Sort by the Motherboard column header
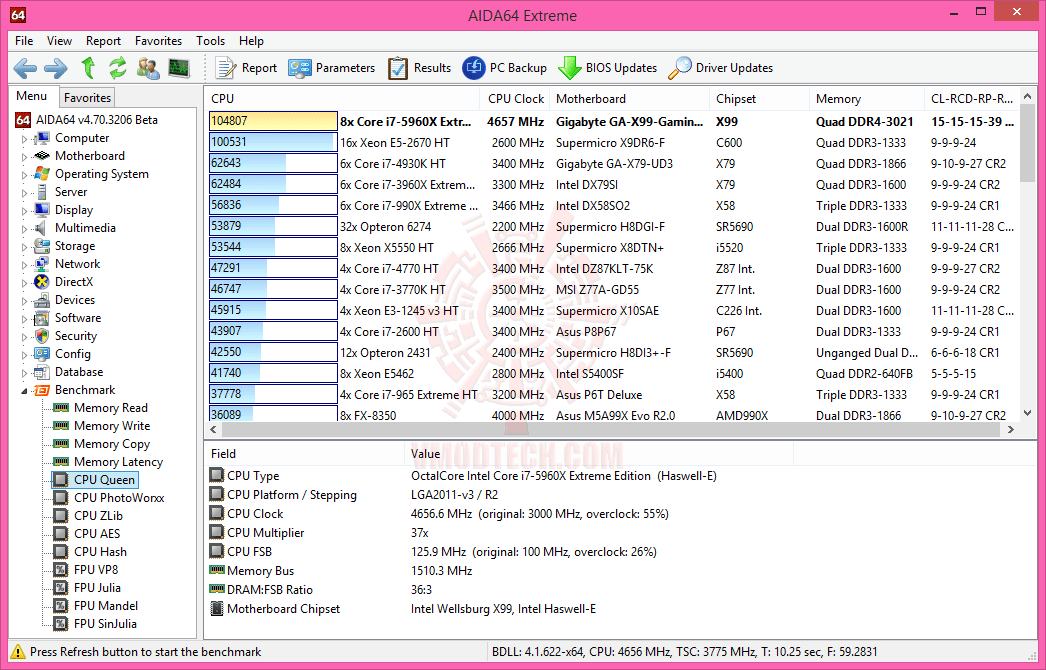 click(x=630, y=99)
